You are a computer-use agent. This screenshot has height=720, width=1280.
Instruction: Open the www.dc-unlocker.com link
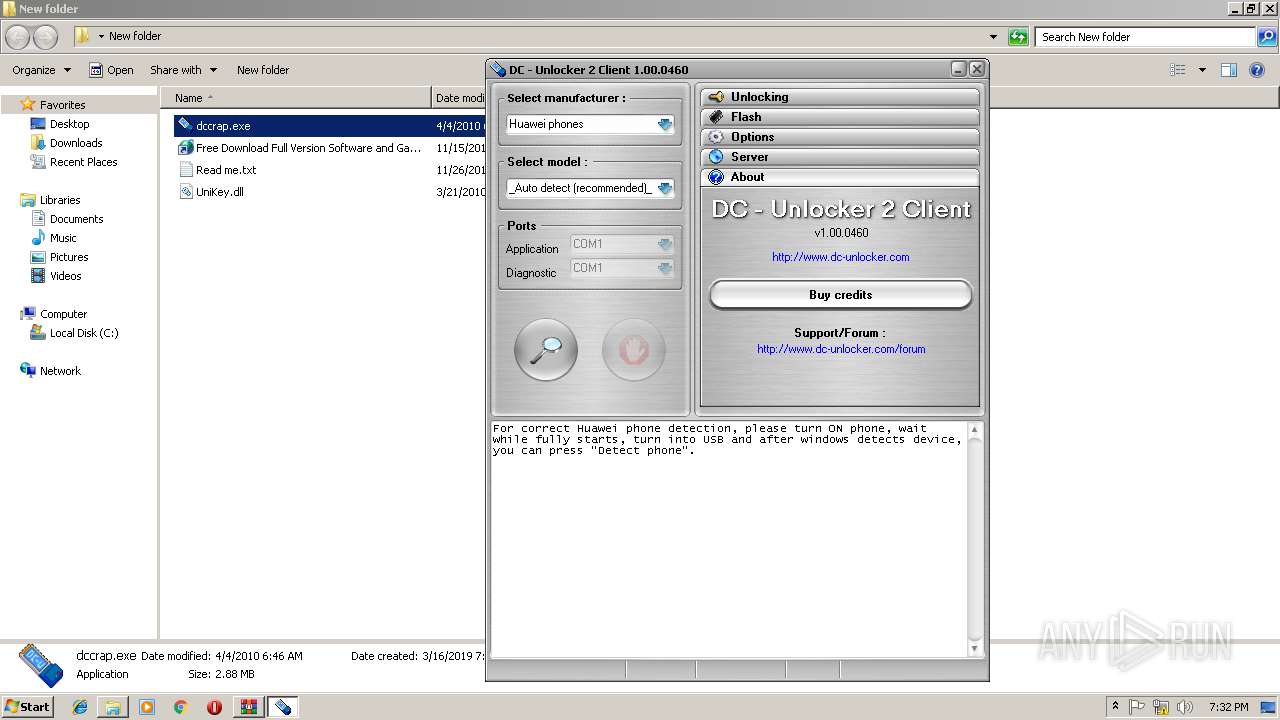point(840,257)
